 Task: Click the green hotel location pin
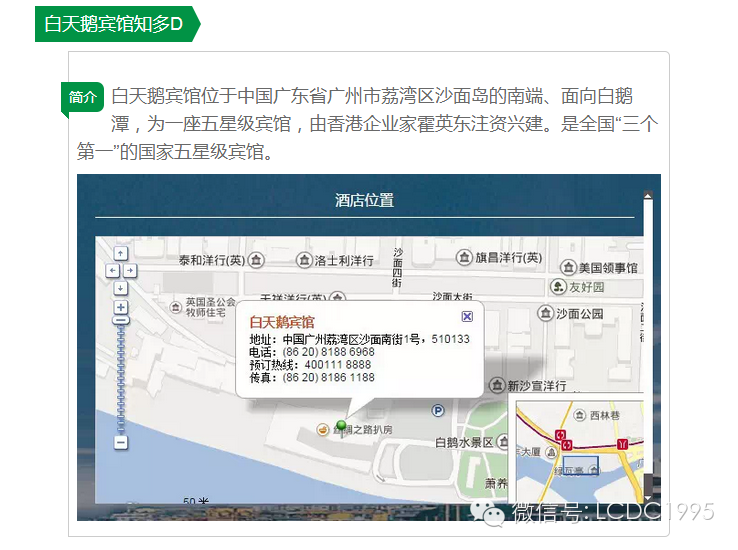tap(342, 428)
